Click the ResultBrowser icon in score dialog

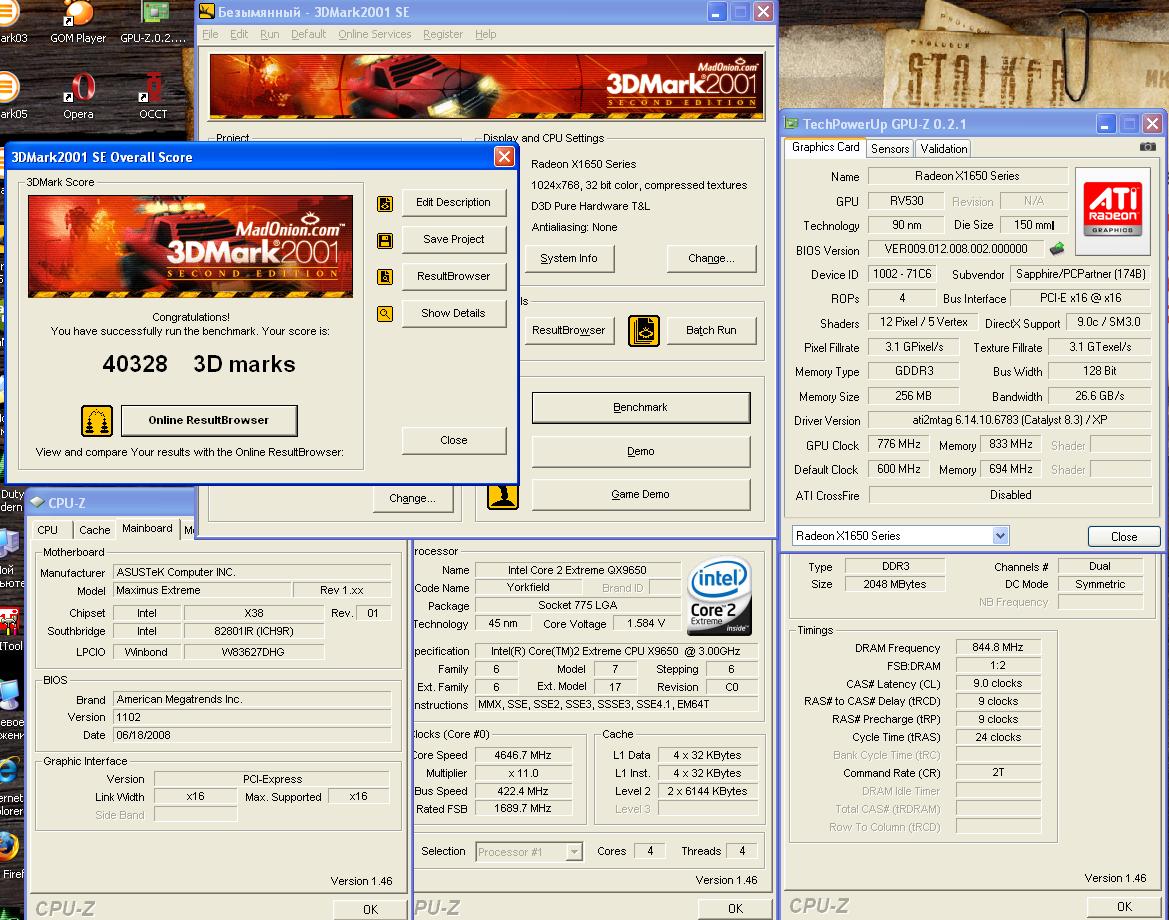coord(385,277)
